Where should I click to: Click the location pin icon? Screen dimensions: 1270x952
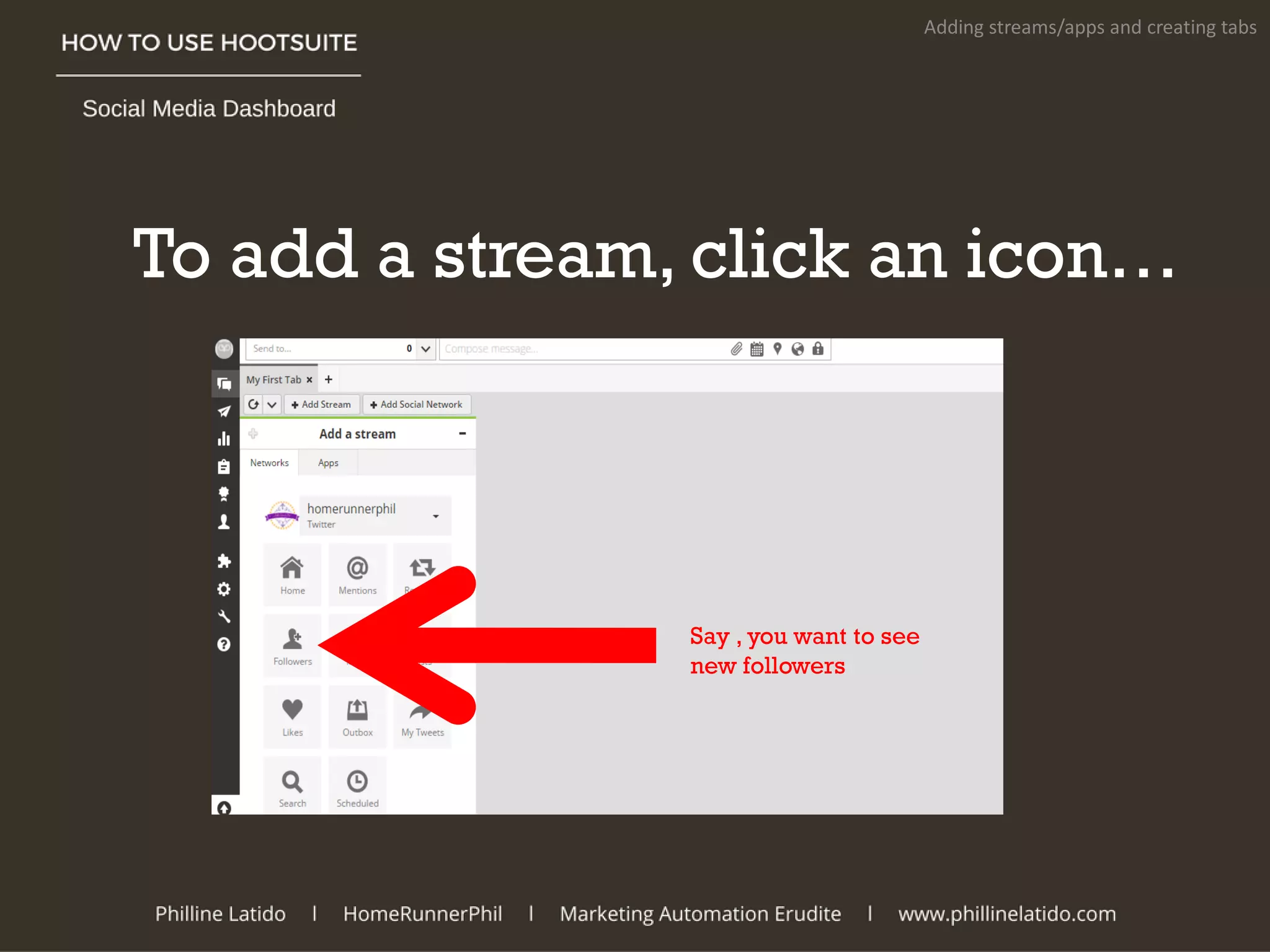(778, 349)
